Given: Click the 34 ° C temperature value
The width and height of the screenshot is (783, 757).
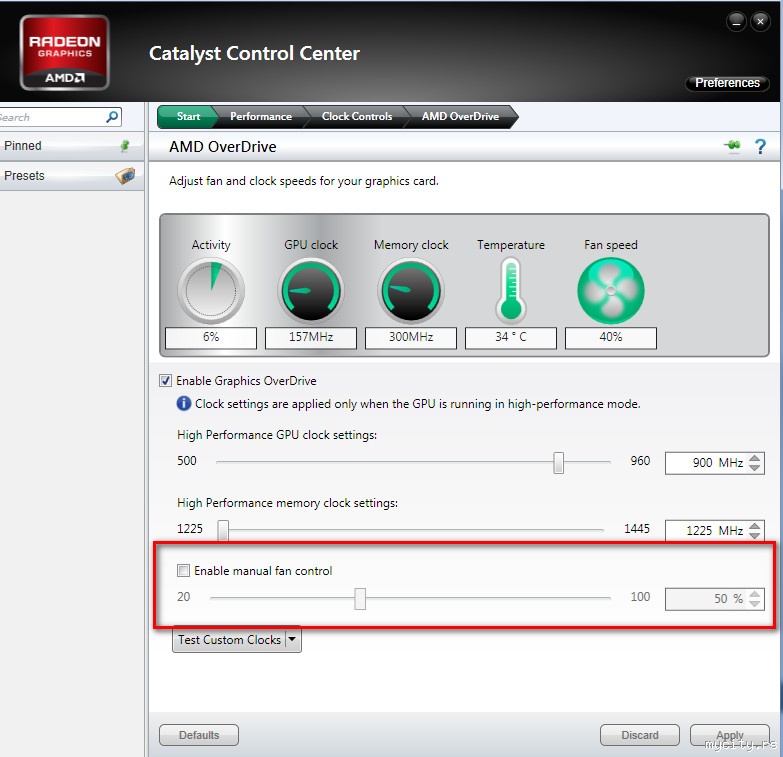Looking at the screenshot, I should point(510,337).
